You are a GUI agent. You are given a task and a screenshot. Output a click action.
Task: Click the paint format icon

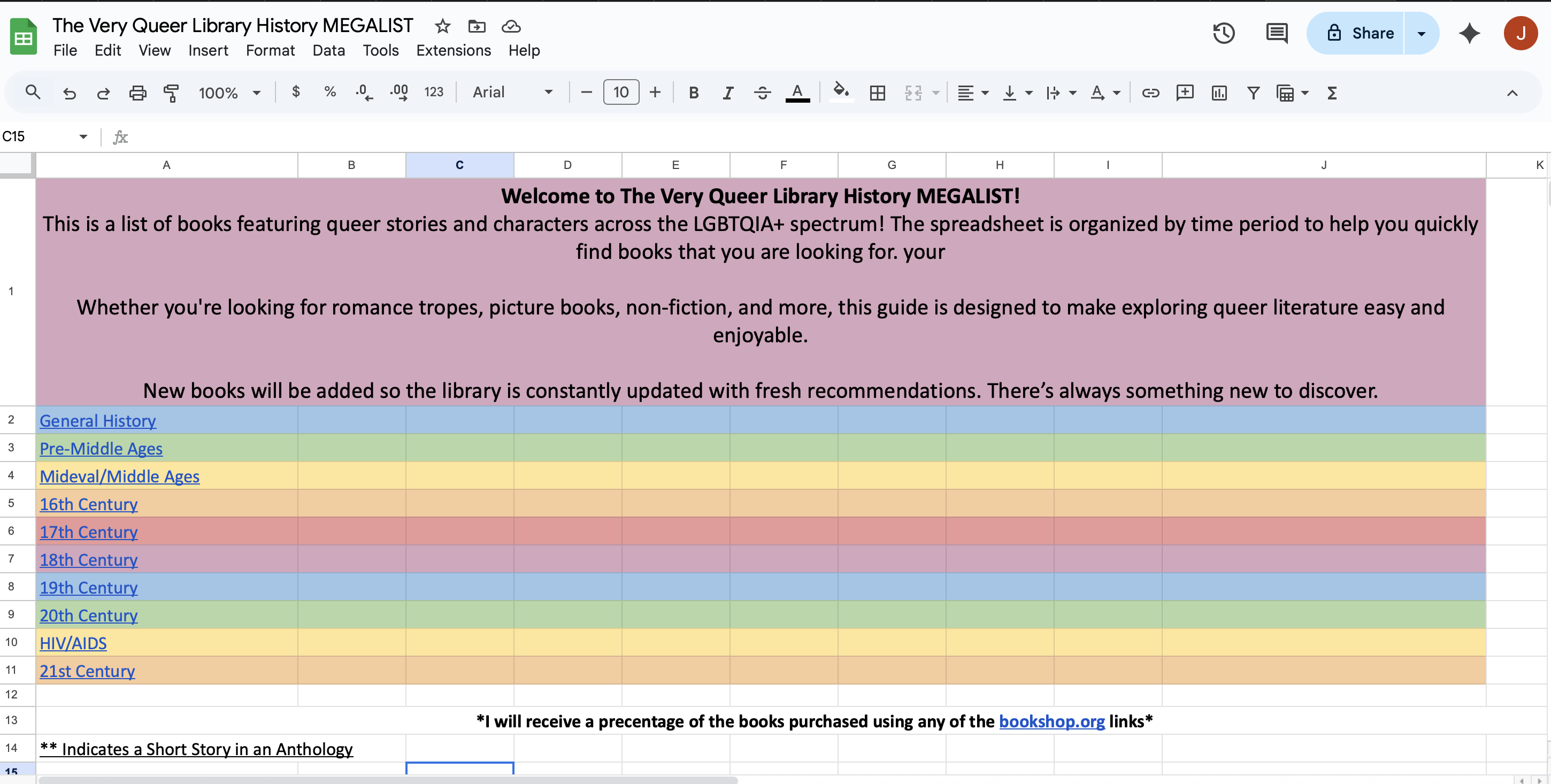(x=172, y=93)
